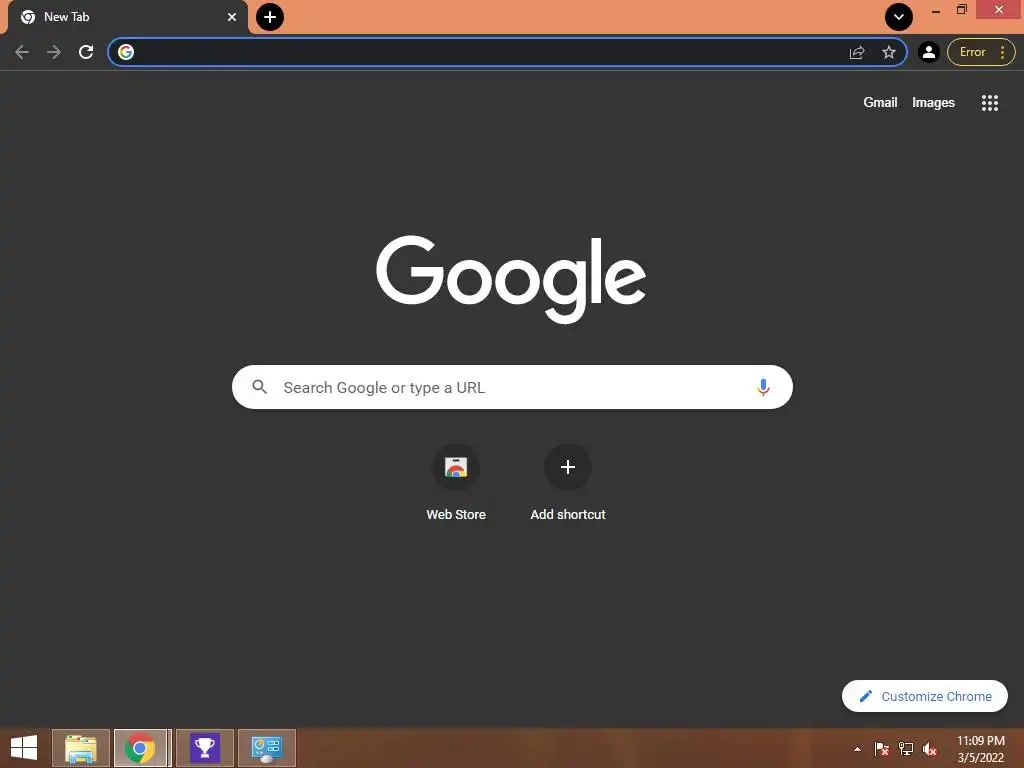Click the Google logo

511,279
